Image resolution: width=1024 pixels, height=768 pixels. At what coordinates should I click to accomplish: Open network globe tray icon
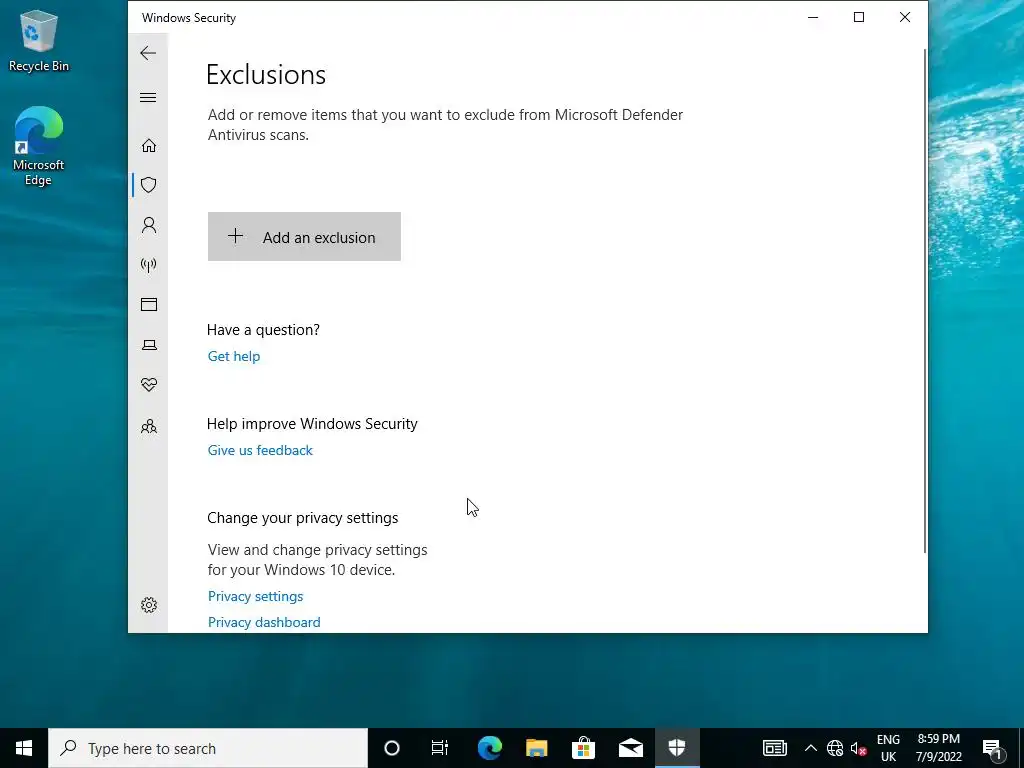click(835, 748)
